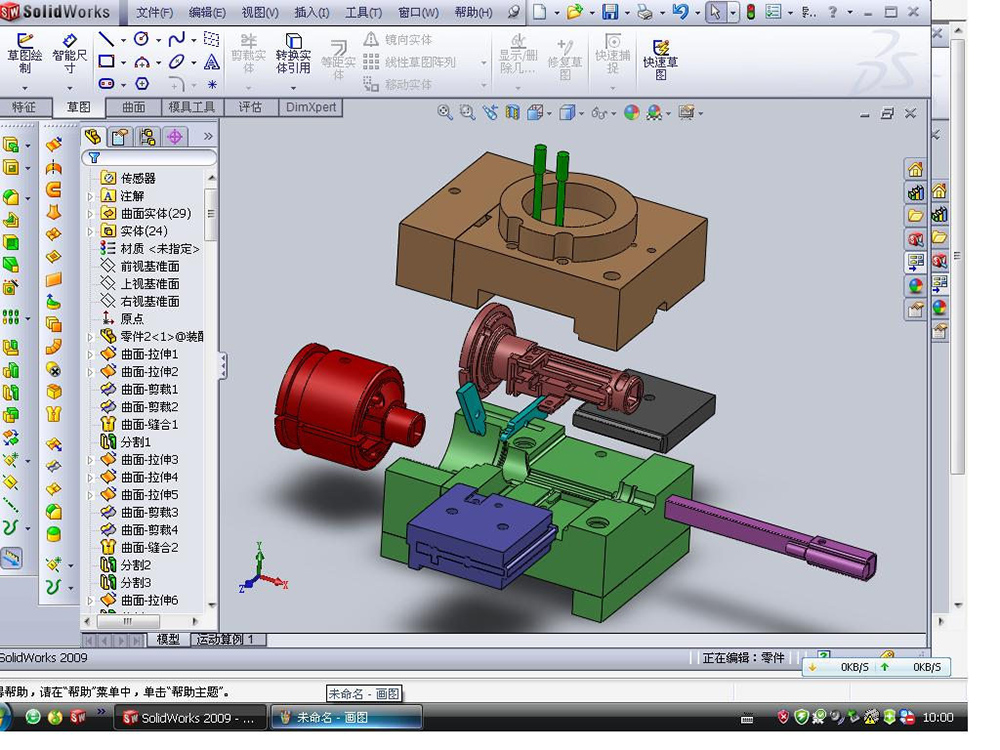Select the Rectangle sketch tool

click(107, 62)
